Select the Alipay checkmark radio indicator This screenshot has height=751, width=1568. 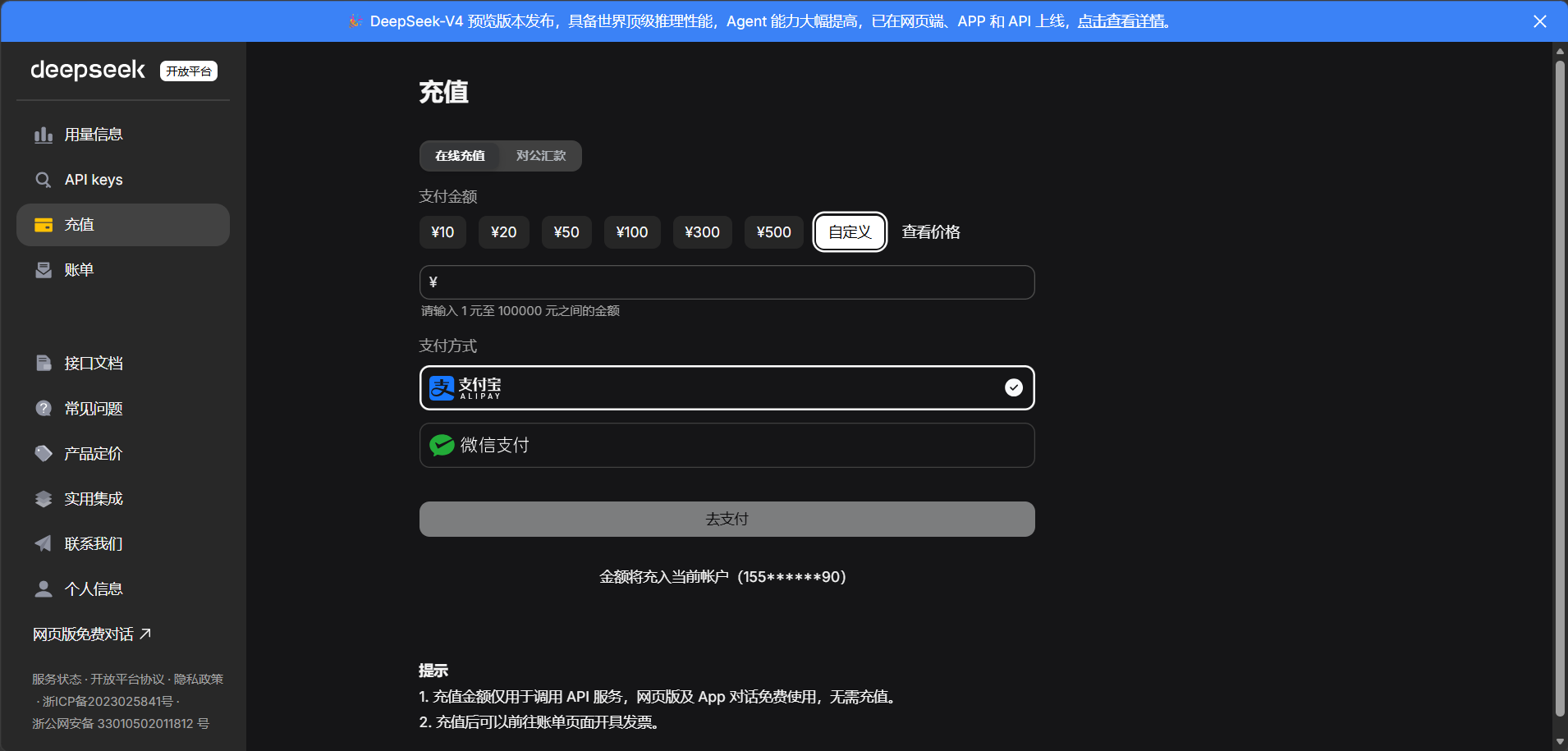1014,387
